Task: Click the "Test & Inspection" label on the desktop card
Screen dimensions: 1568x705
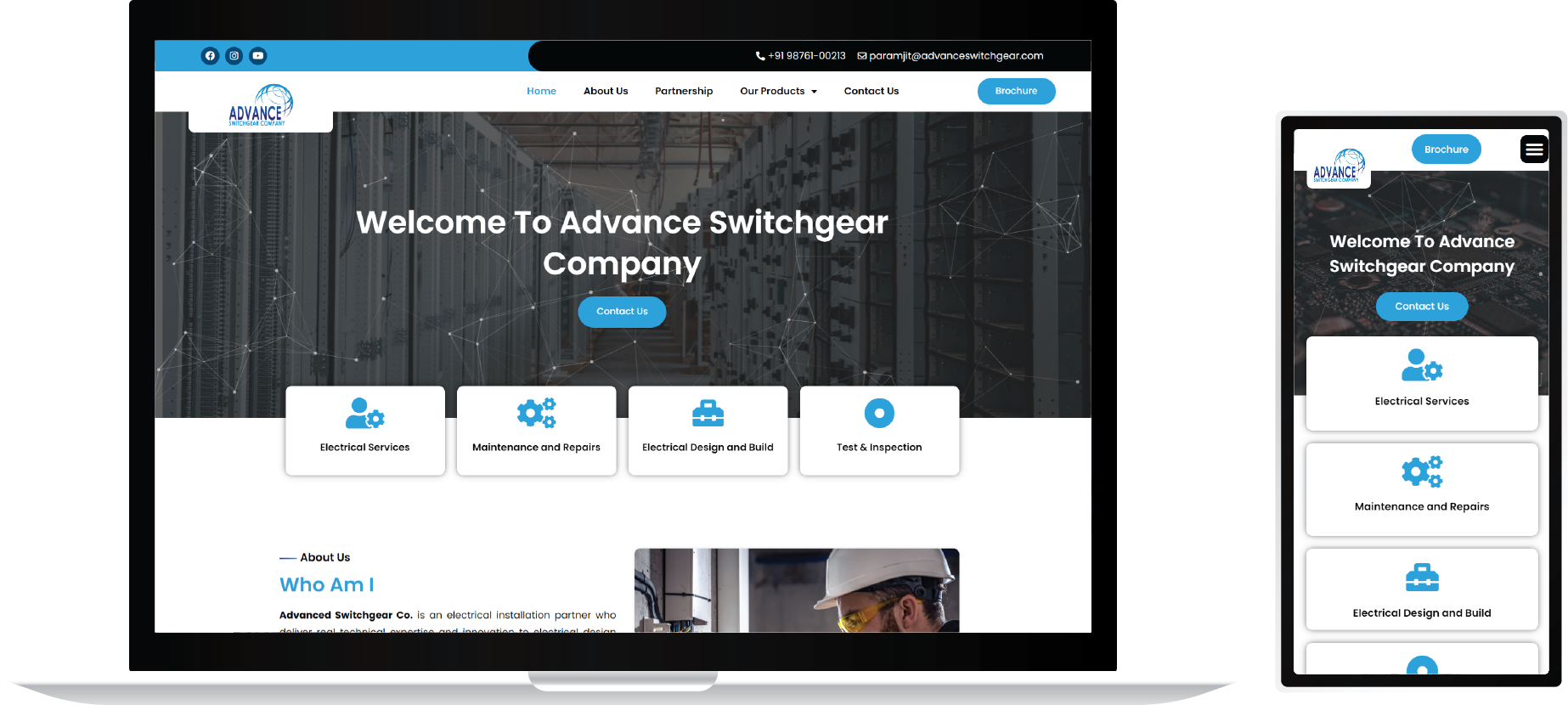Action: coord(879,448)
